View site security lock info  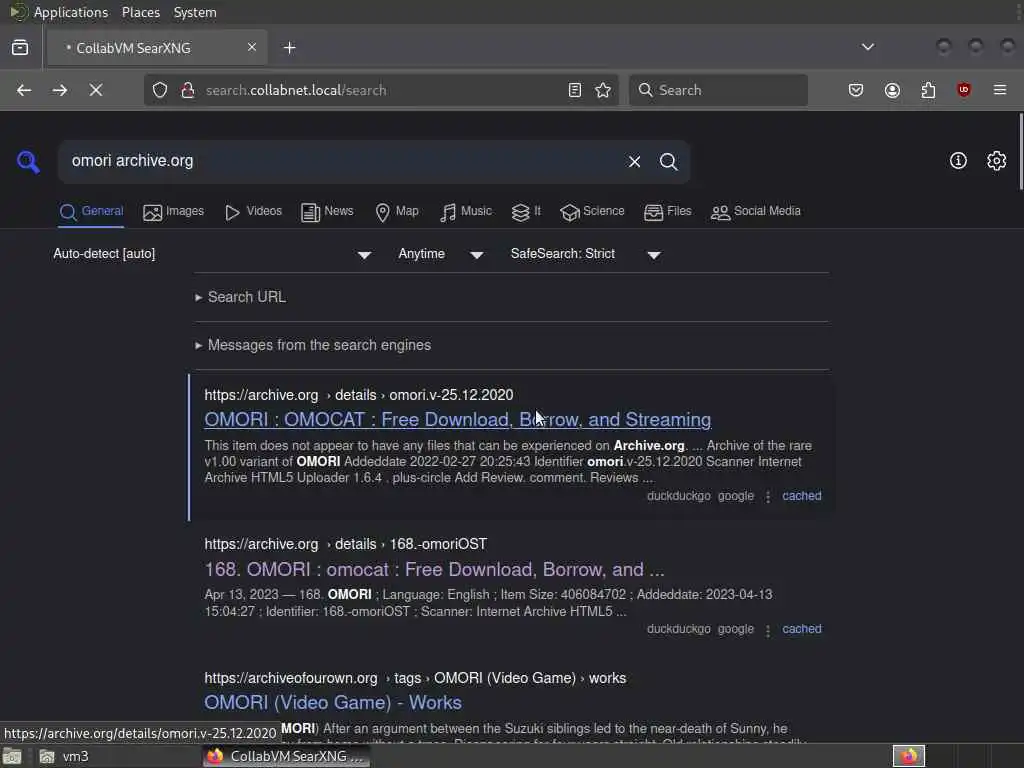click(187, 90)
